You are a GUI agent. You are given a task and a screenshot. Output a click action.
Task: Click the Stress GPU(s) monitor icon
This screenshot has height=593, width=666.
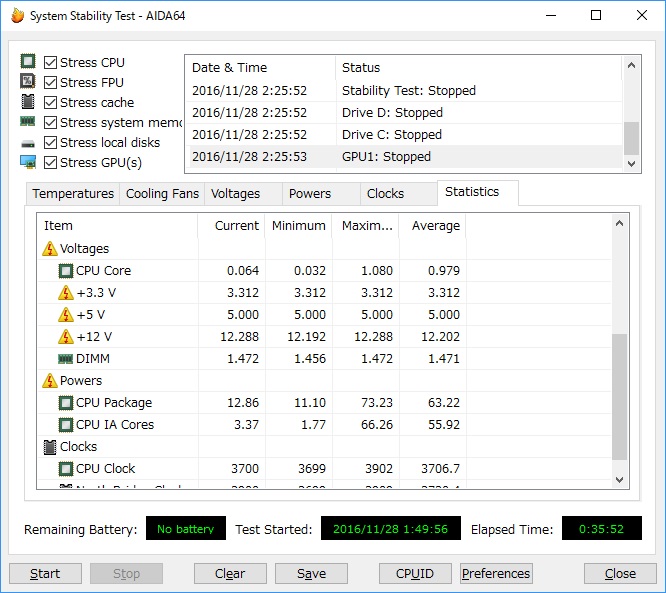[28, 162]
